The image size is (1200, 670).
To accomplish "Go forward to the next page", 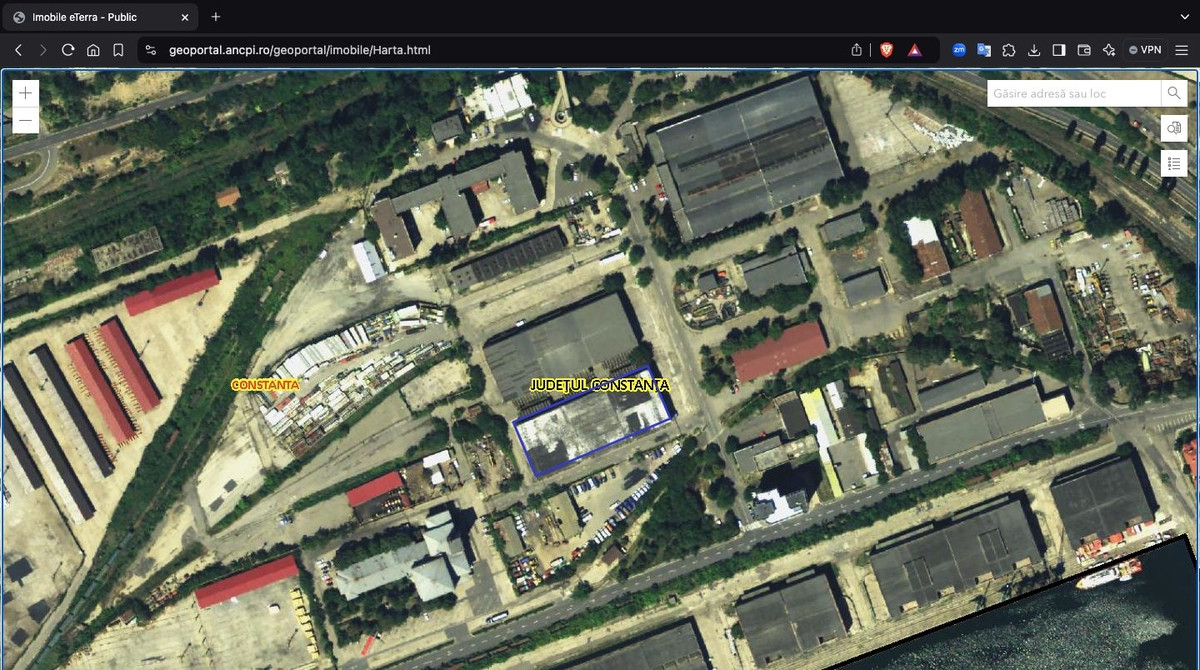I will click(x=43, y=49).
